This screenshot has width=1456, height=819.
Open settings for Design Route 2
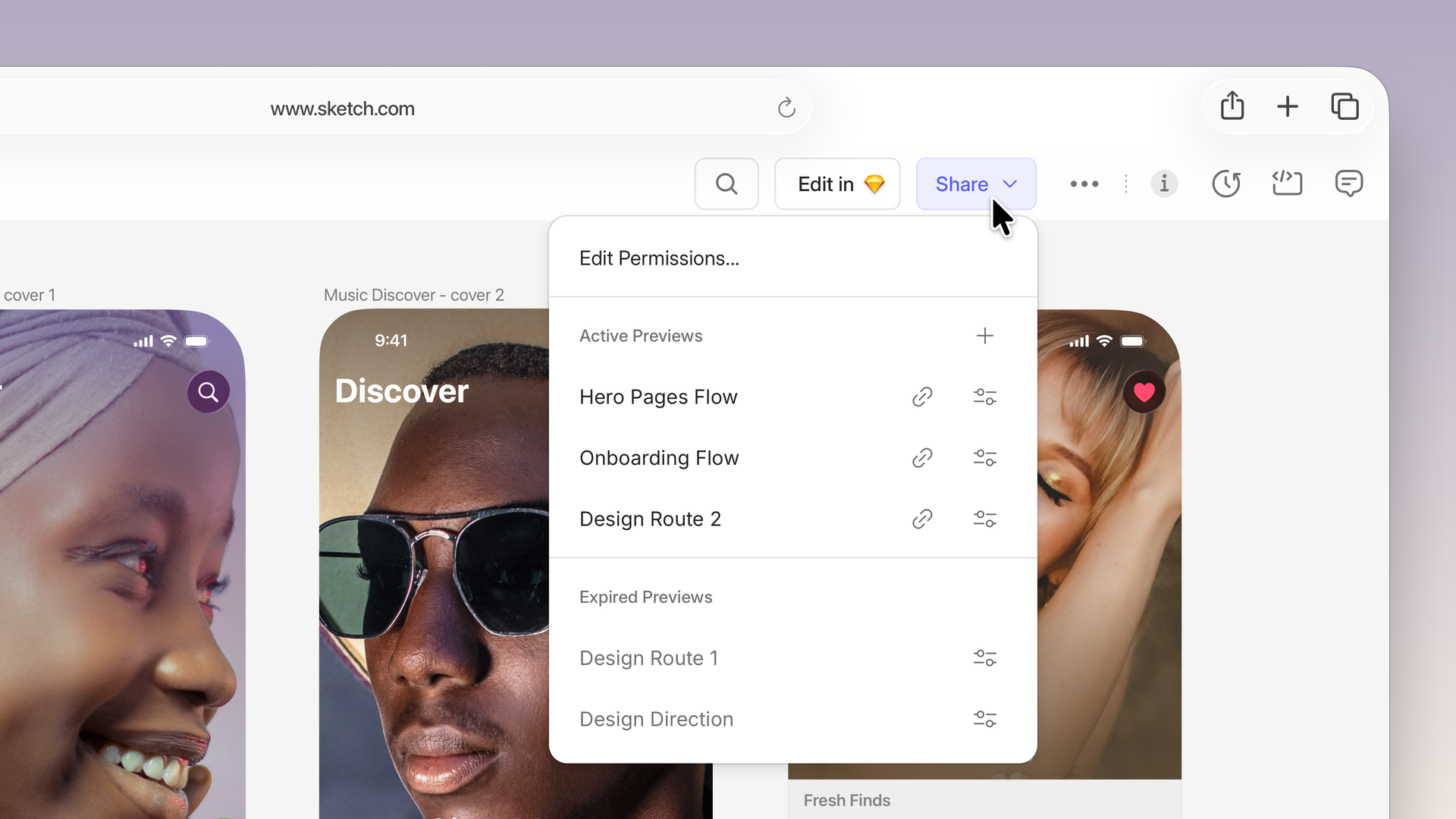[x=985, y=519]
